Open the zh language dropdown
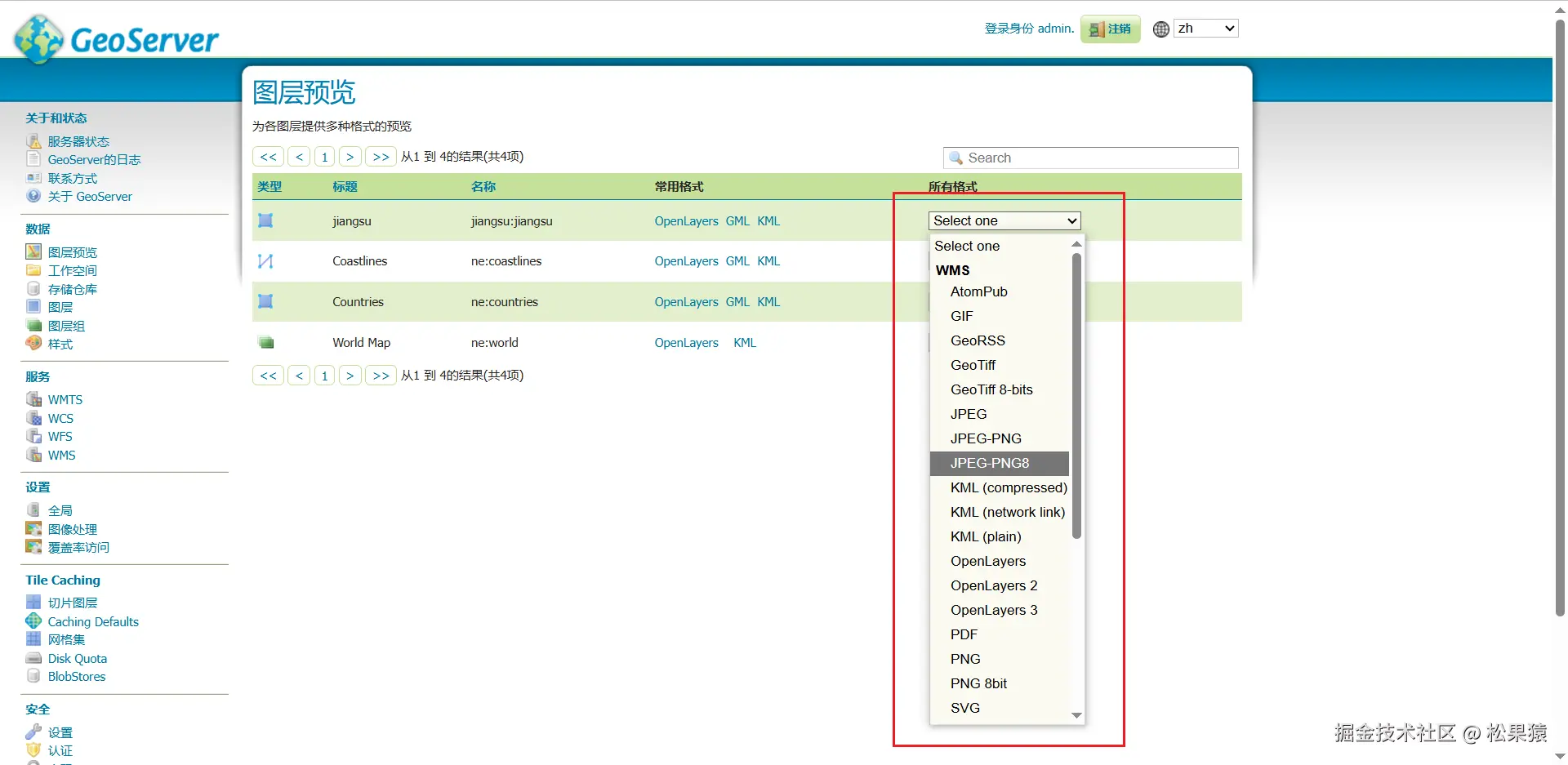 click(1206, 29)
